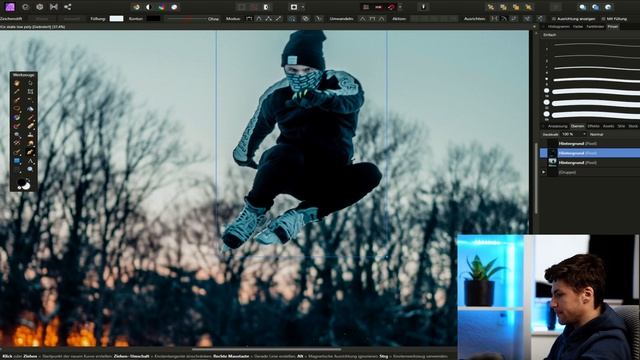Click the last yellow arrange-order icon
The image size is (640, 360).
(x=529, y=7)
